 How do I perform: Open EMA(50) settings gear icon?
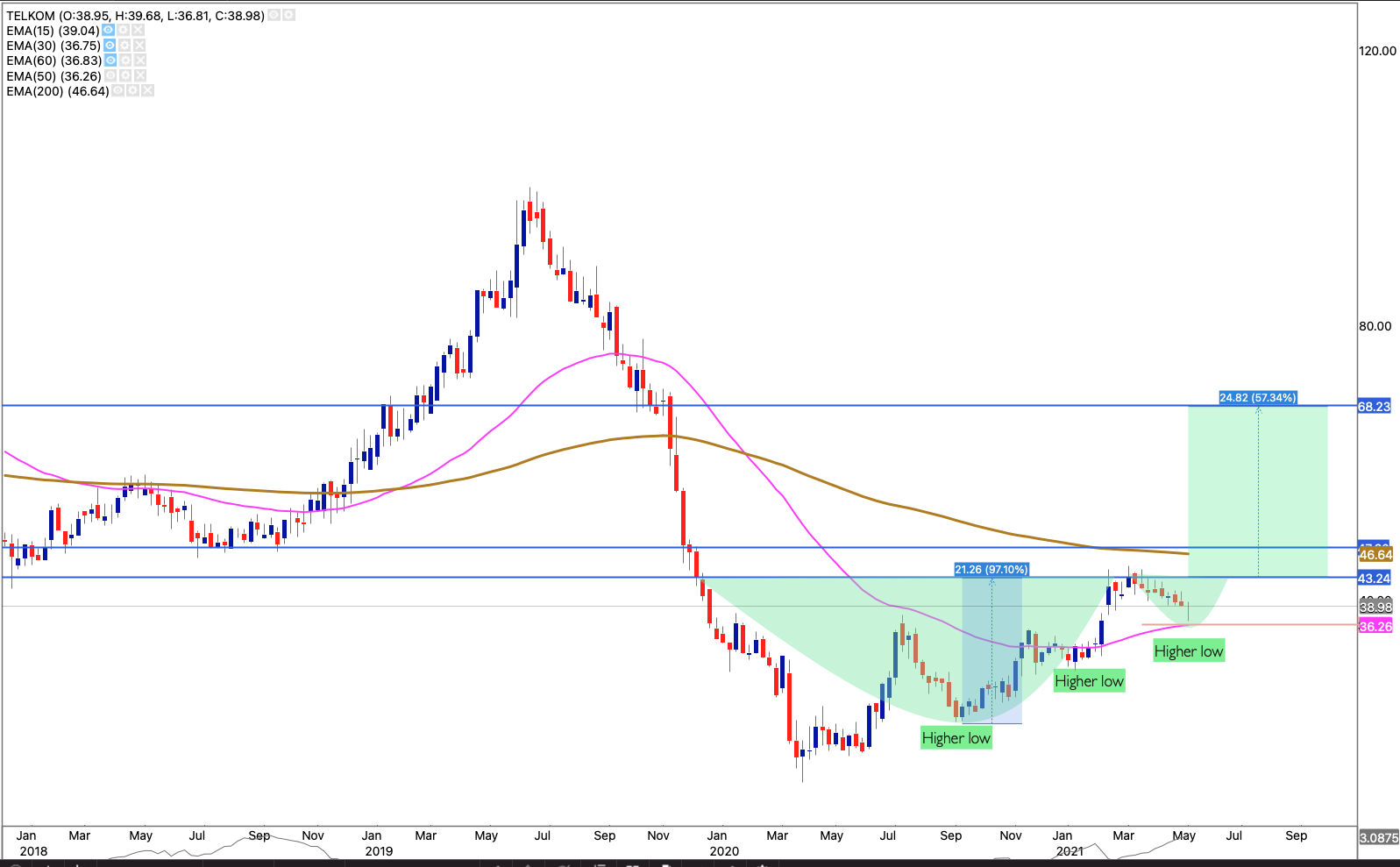click(x=125, y=76)
